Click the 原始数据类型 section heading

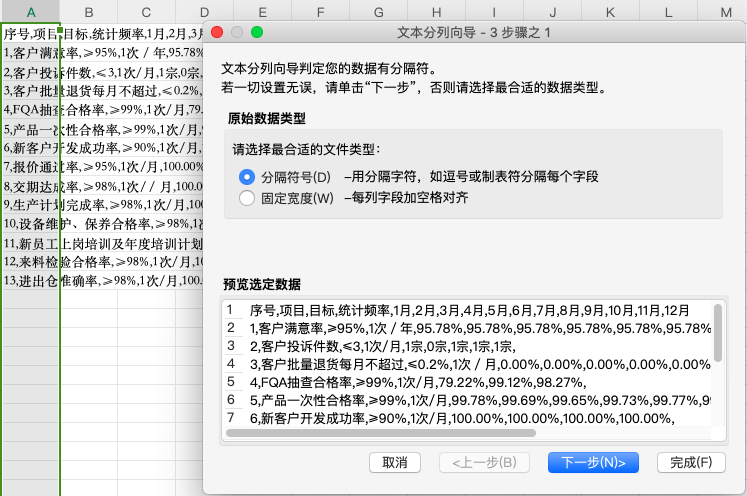coord(266,118)
